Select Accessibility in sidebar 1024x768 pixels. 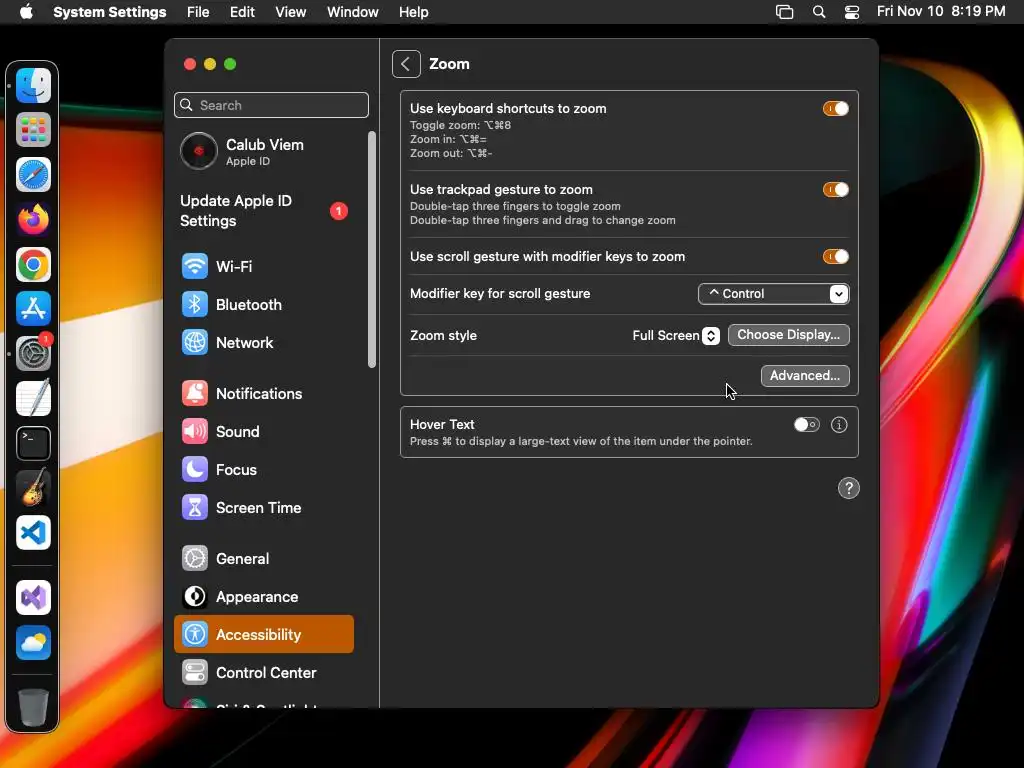point(264,634)
